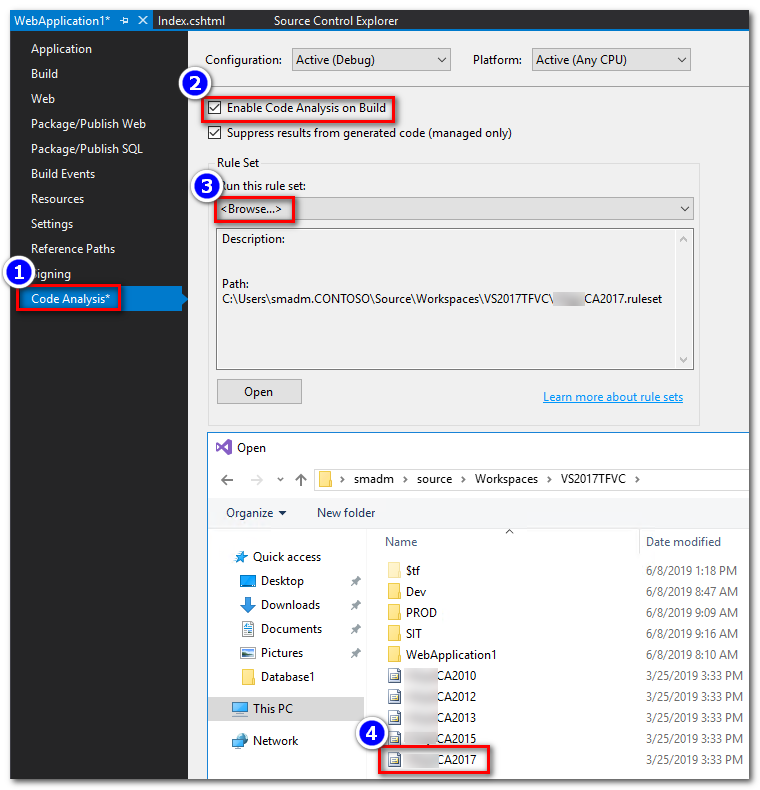Open Reference Paths page
The image size is (760, 790).
pos(73,249)
